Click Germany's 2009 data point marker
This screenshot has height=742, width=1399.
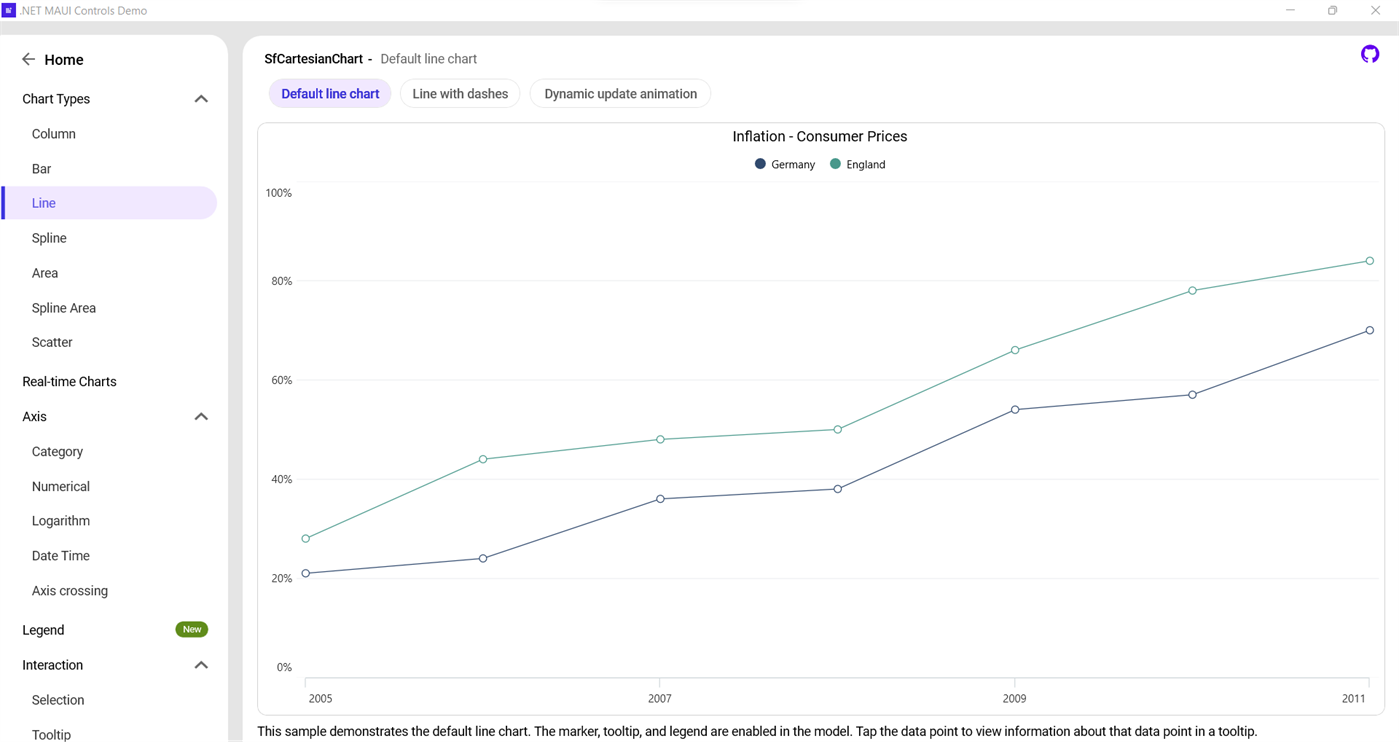(1015, 410)
